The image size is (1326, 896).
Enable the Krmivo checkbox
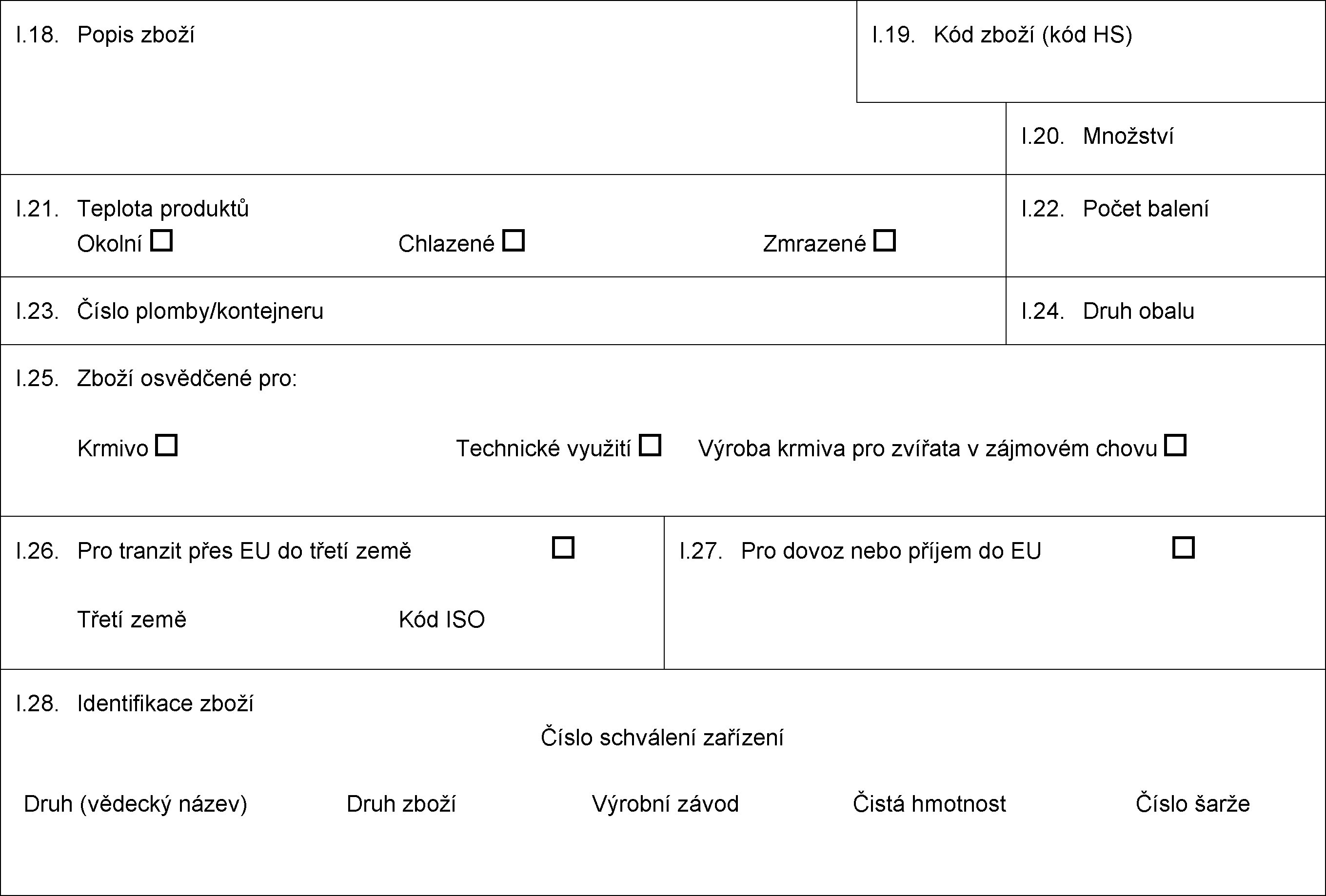coord(167,446)
